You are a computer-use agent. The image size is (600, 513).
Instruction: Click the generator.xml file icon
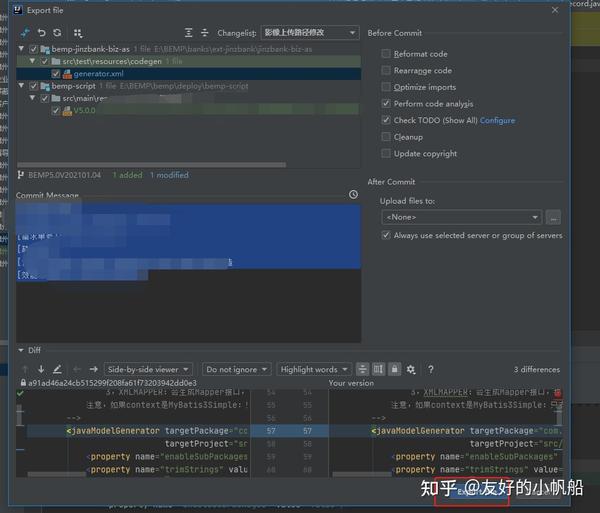tap(67, 74)
